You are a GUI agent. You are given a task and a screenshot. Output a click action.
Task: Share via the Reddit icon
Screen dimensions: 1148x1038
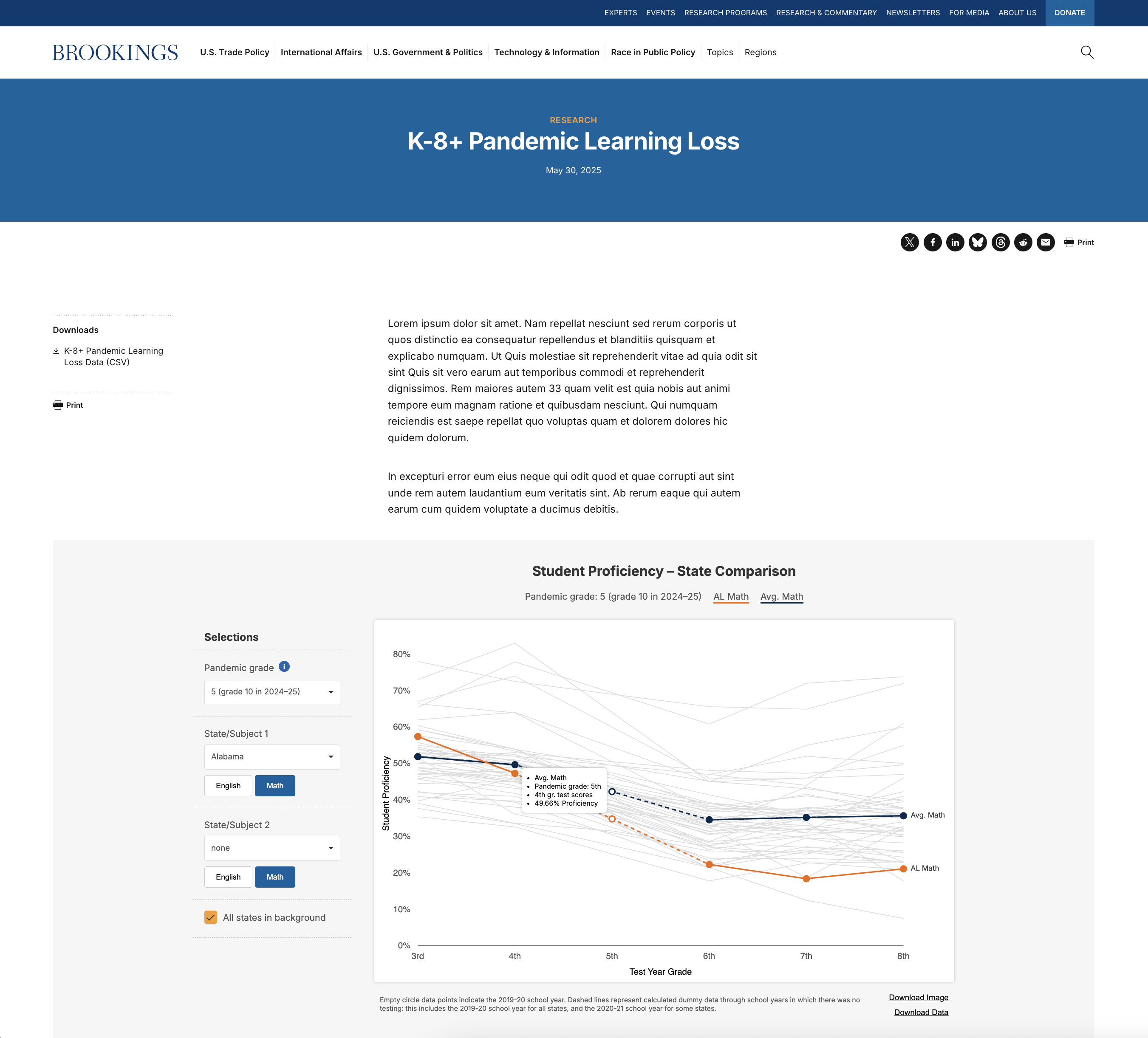1023,243
